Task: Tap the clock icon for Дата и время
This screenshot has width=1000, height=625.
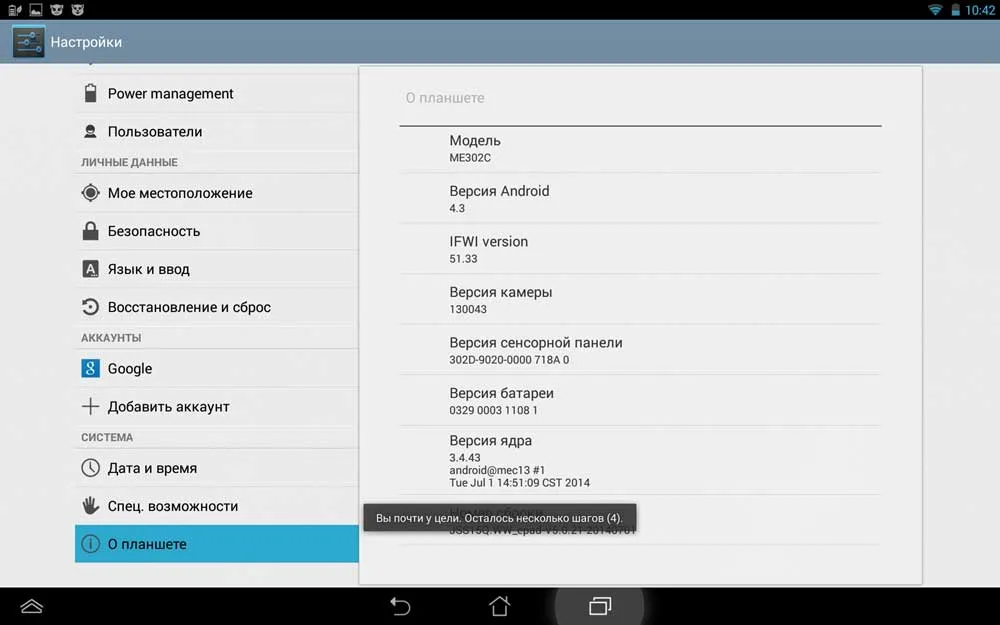Action: point(91,467)
